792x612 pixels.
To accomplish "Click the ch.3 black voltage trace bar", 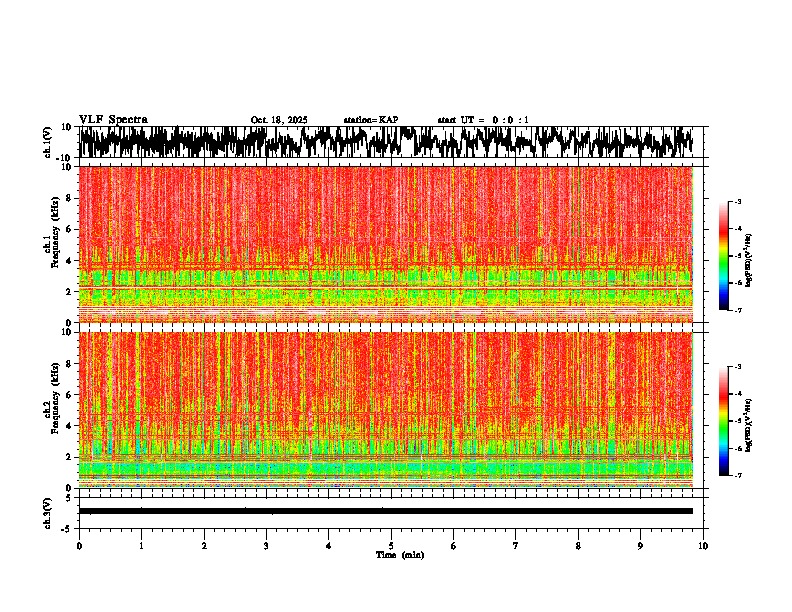I will click(x=385, y=511).
